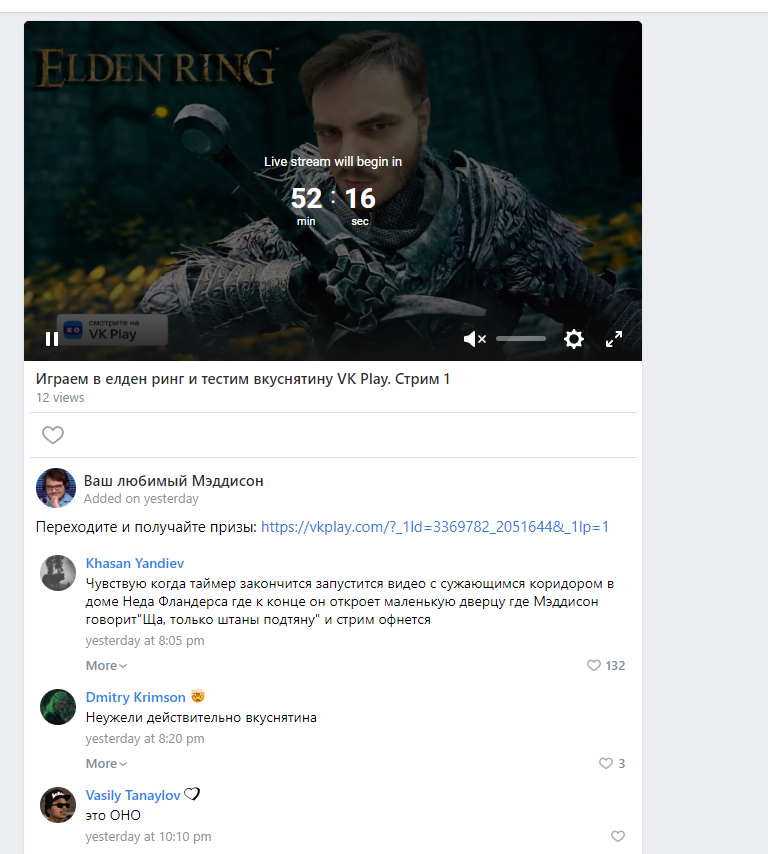768x854 pixels.
Task: Open Vasily Tanaylov's profile
Action: (x=133, y=795)
